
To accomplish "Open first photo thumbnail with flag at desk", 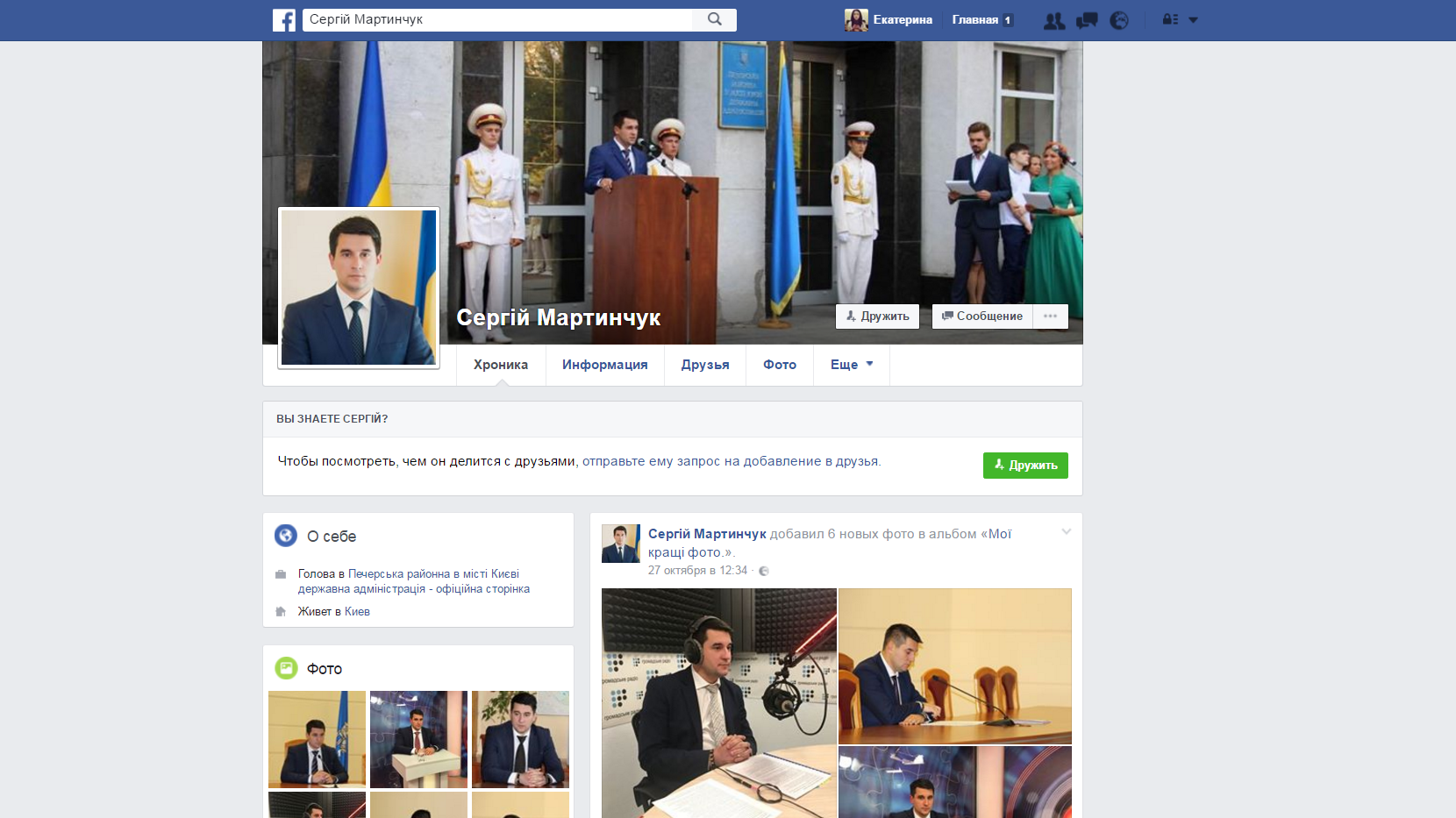I will pyautogui.click(x=317, y=739).
